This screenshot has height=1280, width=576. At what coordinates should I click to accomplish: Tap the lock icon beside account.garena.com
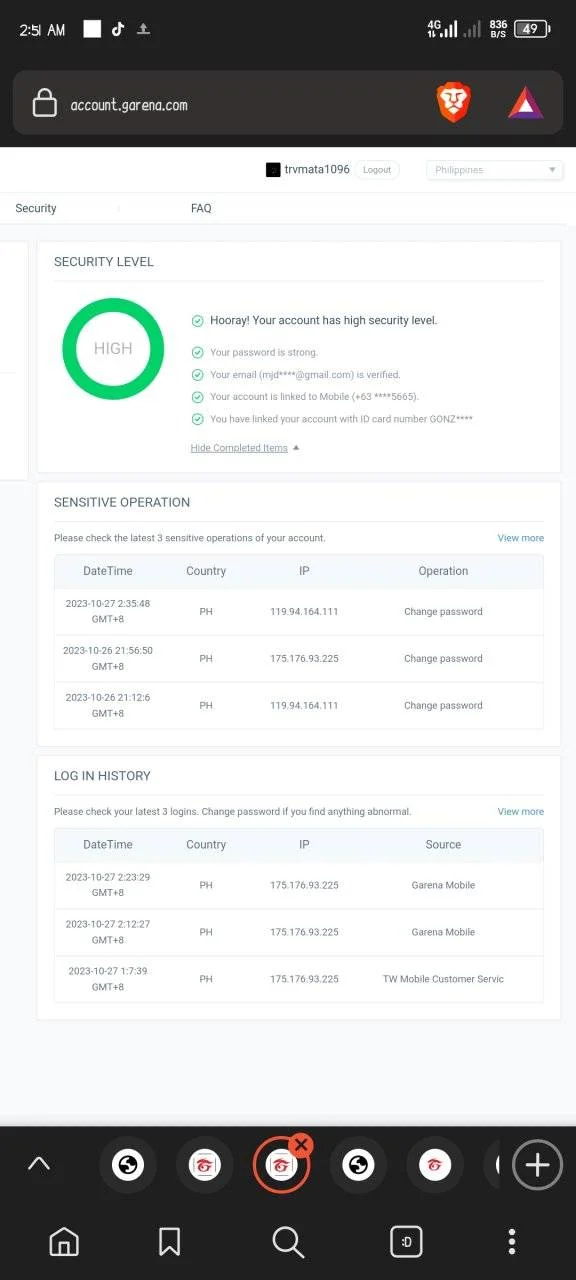44,104
